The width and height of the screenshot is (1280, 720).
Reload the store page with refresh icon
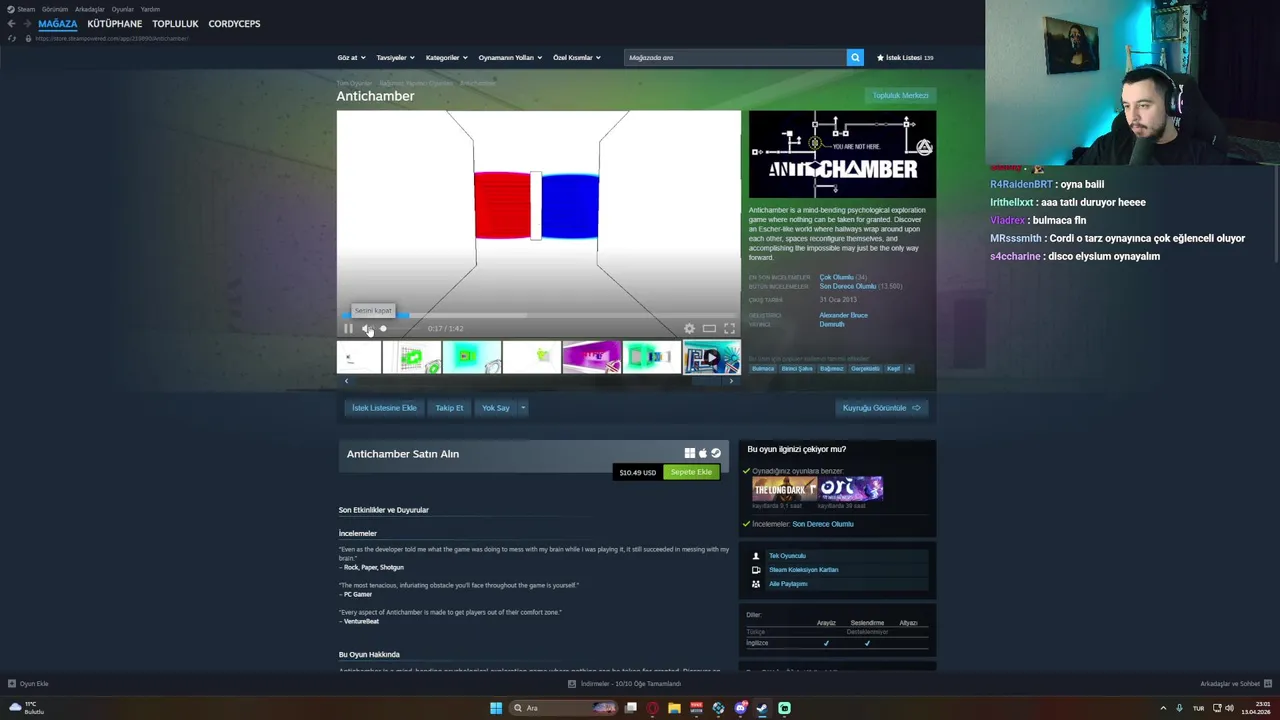coord(11,38)
